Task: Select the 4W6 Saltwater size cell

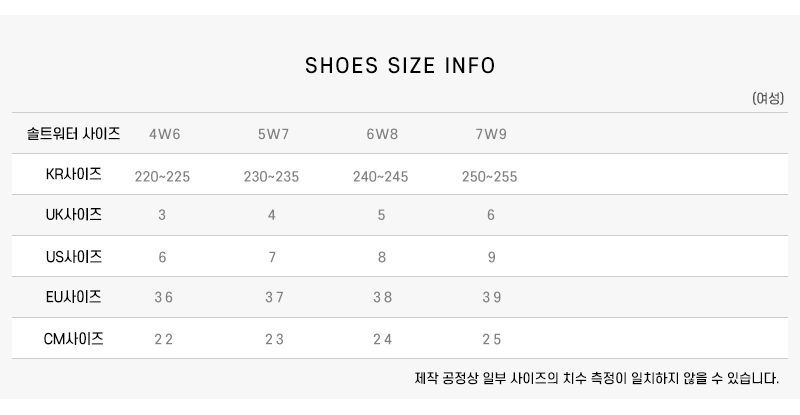Action: (x=165, y=134)
